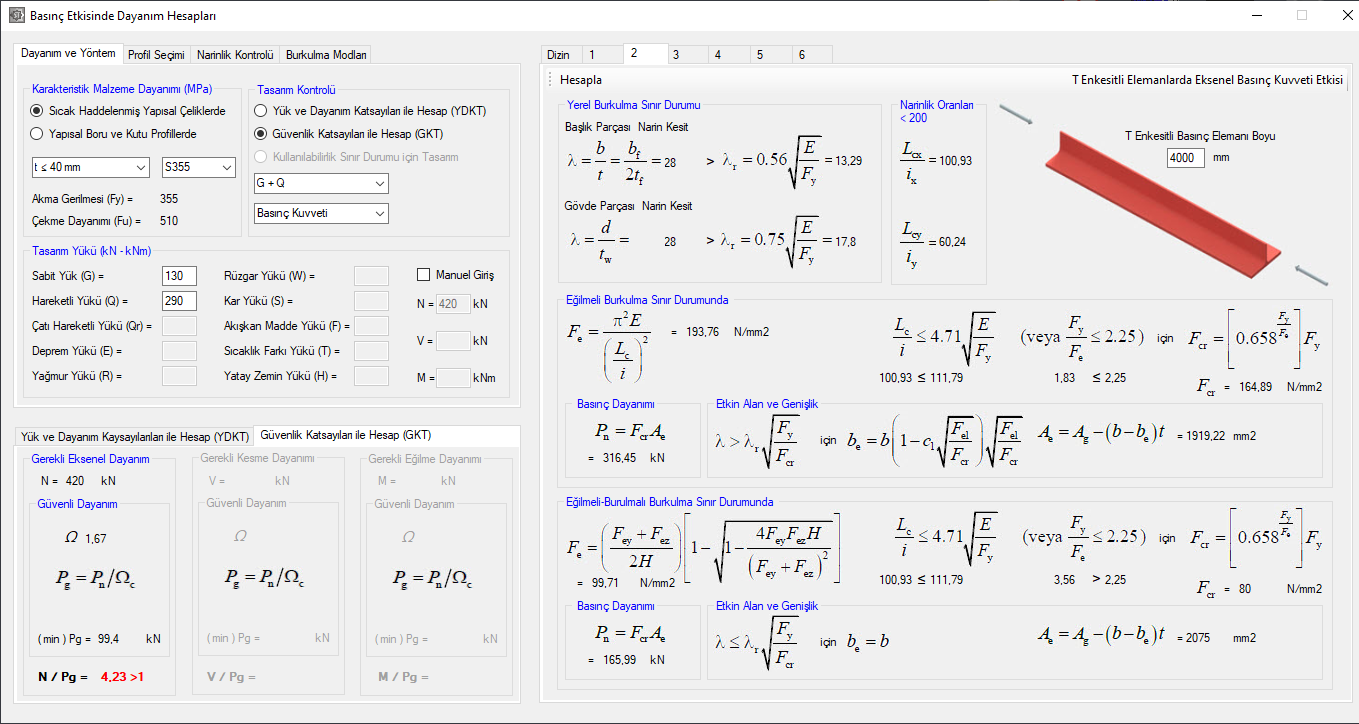1359x724 pixels.
Task: Click the Rüzgar Yükü (W) input field
Action: (371, 276)
